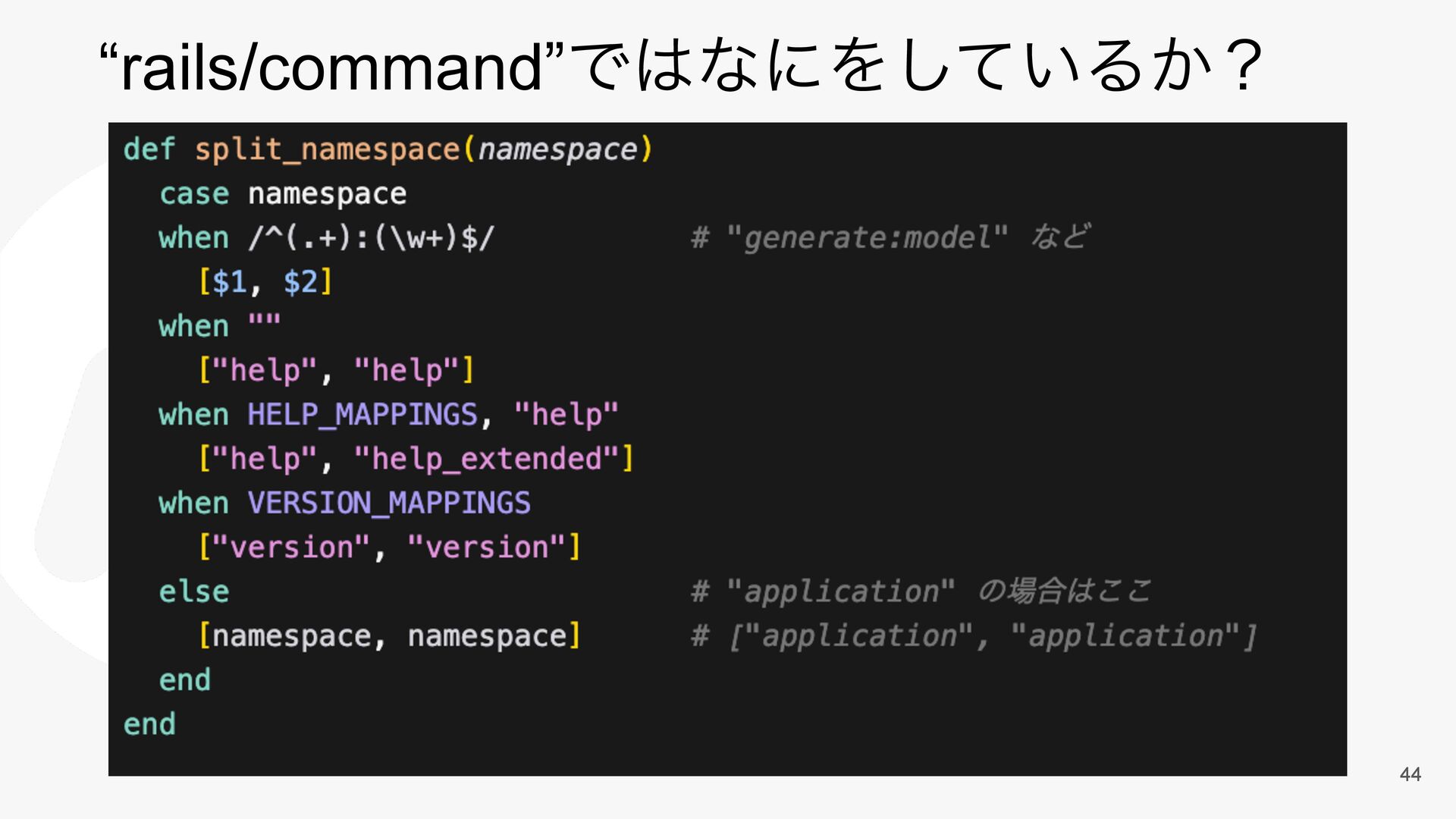The image size is (1456, 819).
Task: Click the indented "end" closing the case
Action: point(184,680)
